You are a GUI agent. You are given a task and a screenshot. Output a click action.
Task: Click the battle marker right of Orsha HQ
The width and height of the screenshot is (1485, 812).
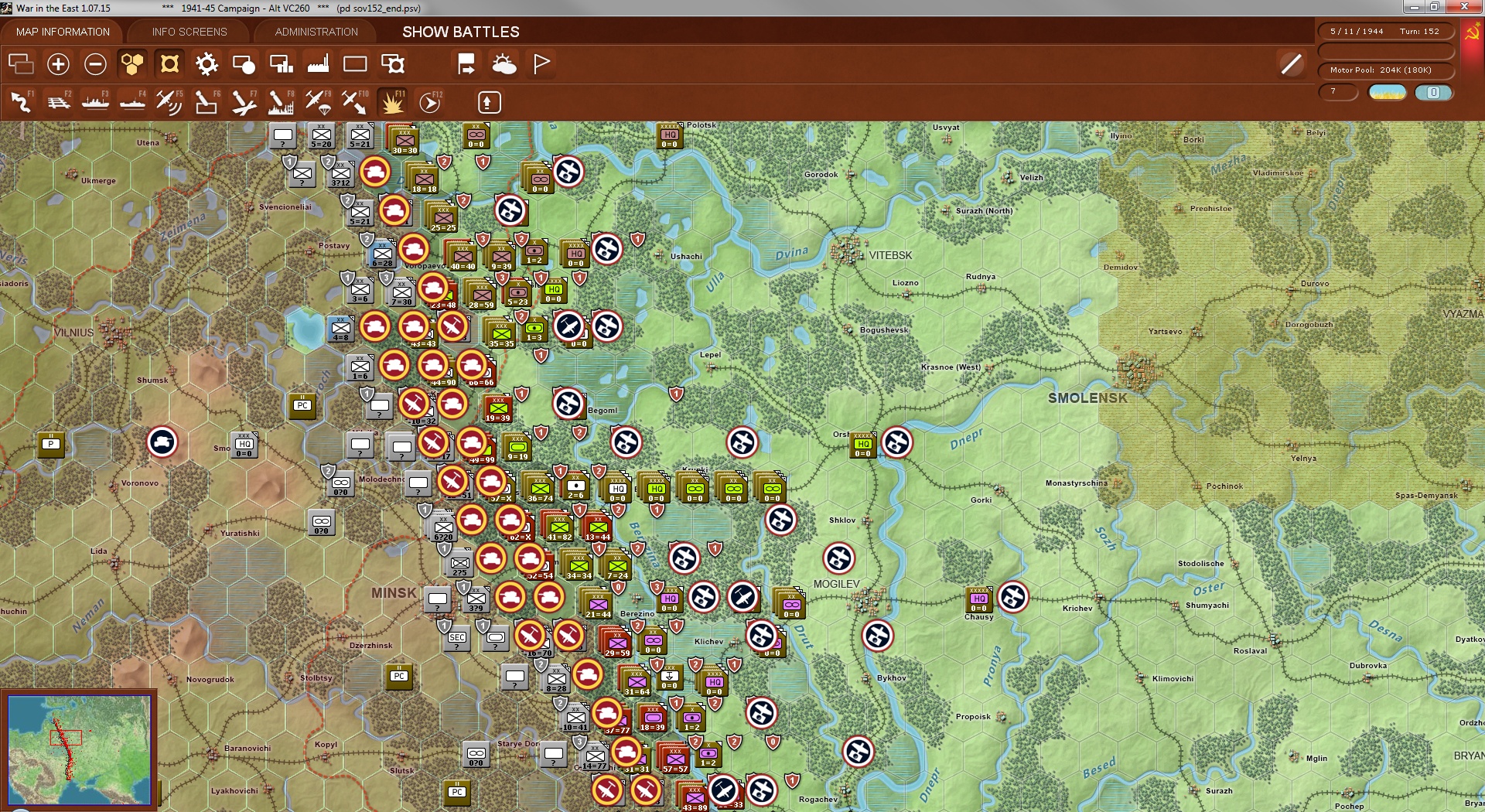tap(897, 442)
